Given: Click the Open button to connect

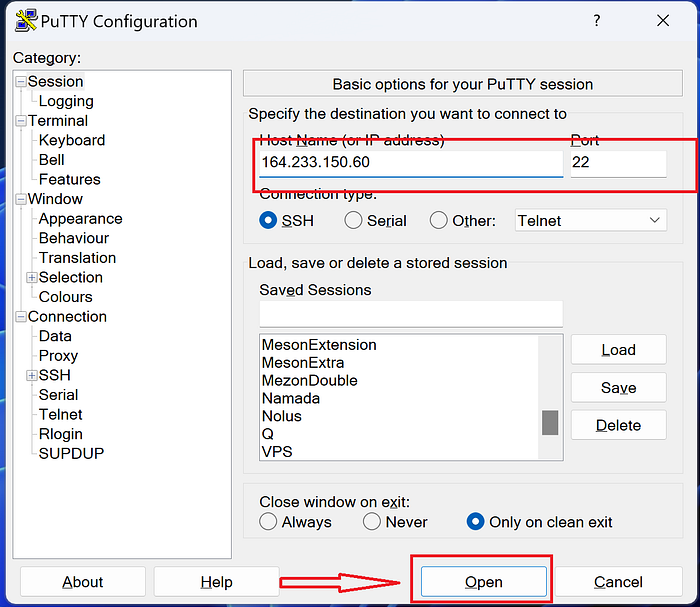Looking at the screenshot, I should 484,582.
